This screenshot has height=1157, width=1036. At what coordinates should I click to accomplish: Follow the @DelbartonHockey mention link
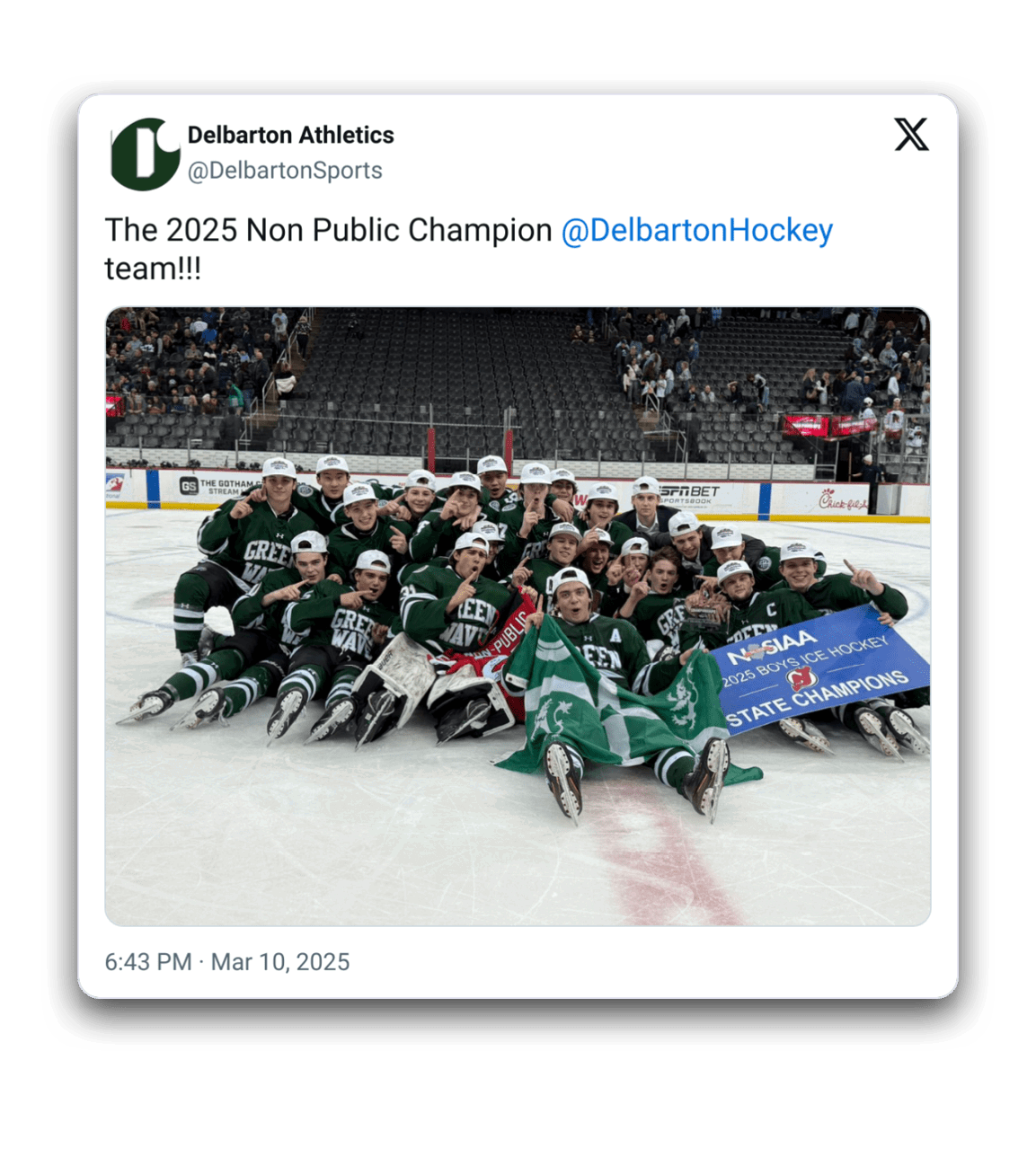click(x=696, y=230)
